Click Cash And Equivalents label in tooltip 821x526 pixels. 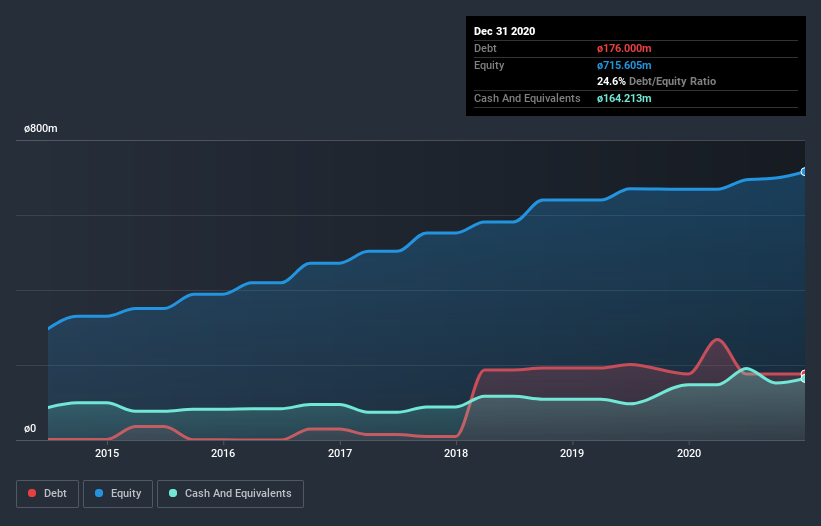tap(527, 98)
